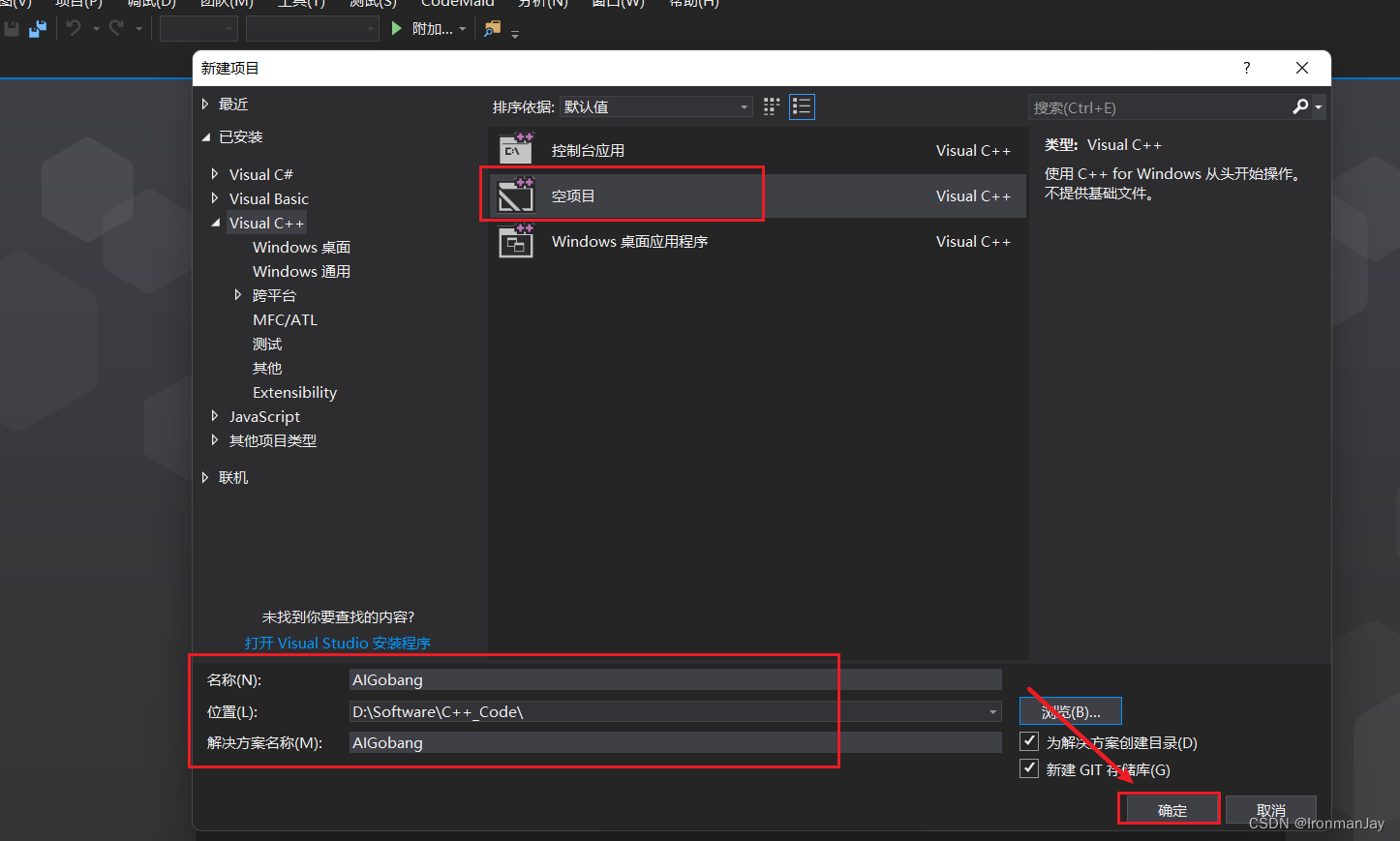Expand the JavaScript node

point(215,416)
